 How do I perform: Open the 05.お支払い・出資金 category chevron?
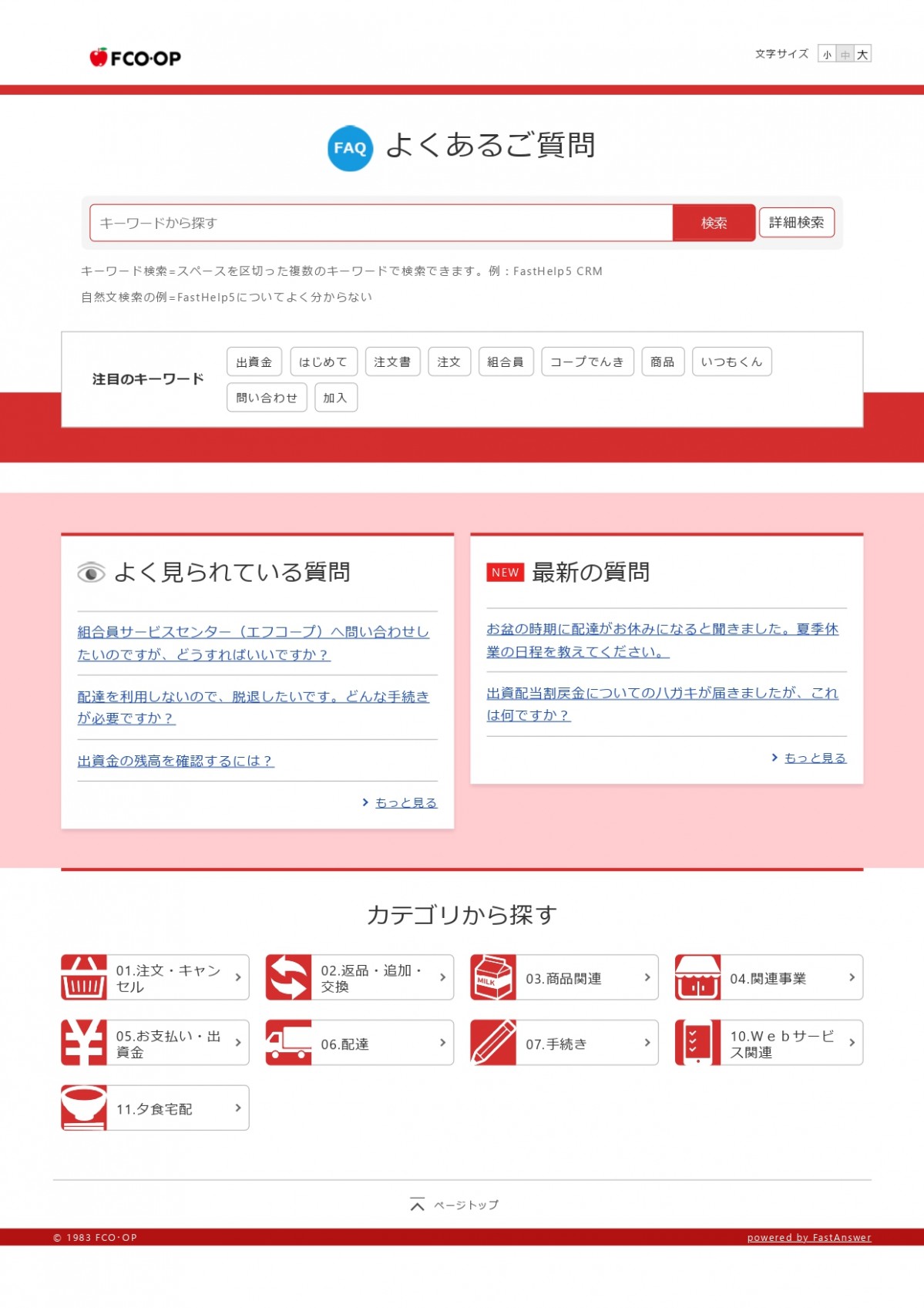point(238,1042)
